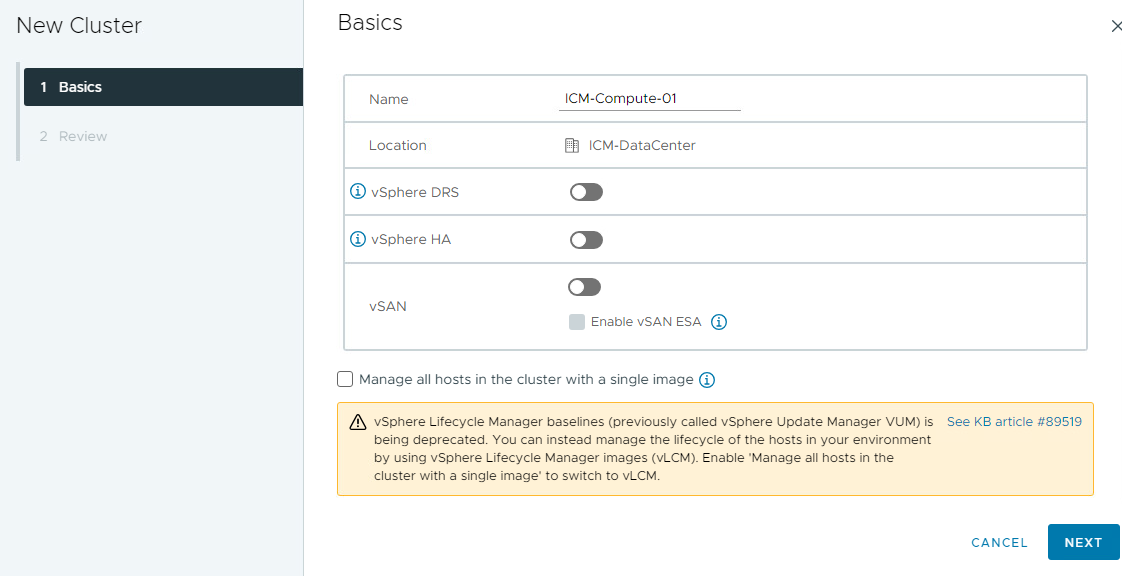The width and height of the screenshot is (1122, 576).
Task: Click the datacenter icon beside ICM-DataCenter
Action: tap(571, 145)
